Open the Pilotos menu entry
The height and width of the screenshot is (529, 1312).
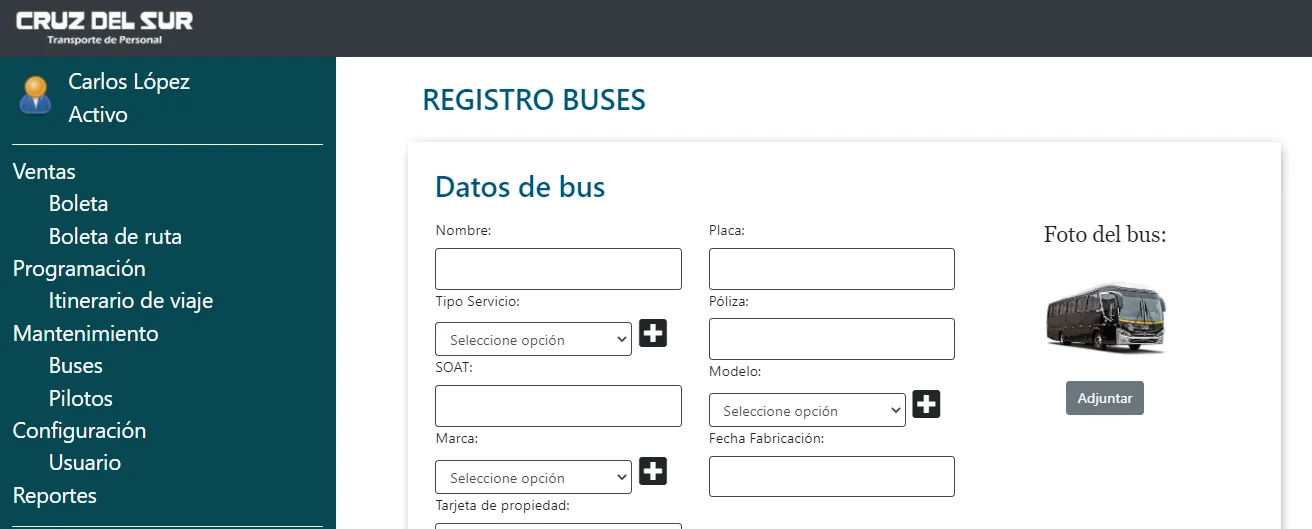(81, 399)
